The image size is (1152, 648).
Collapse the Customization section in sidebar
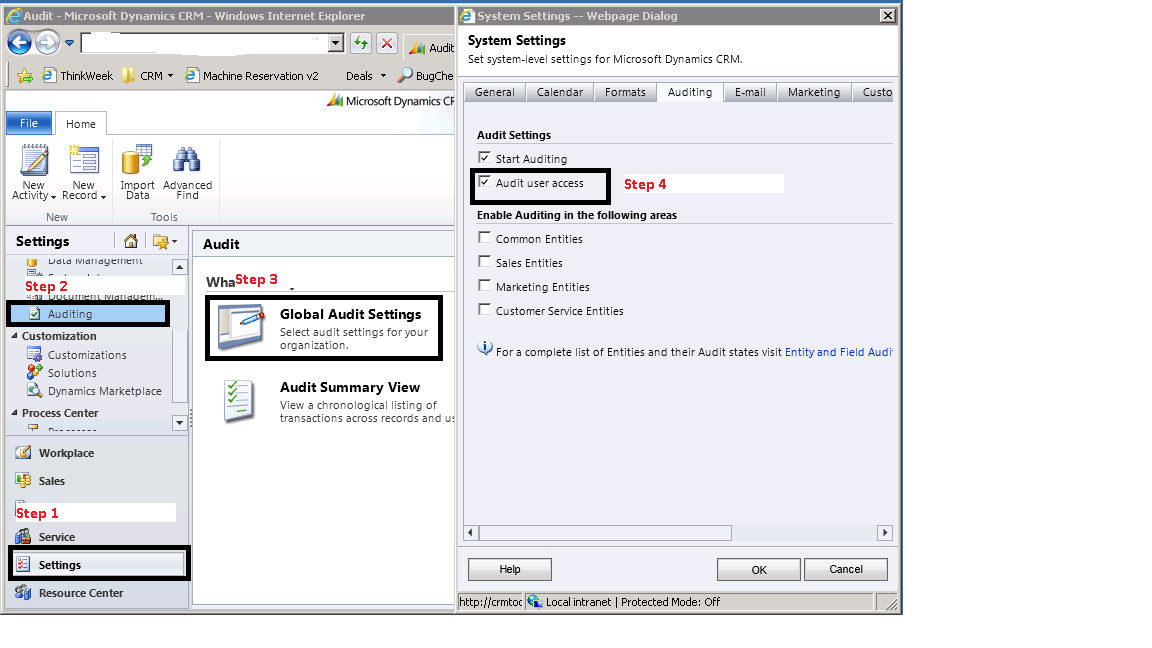pyautogui.click(x=15, y=337)
